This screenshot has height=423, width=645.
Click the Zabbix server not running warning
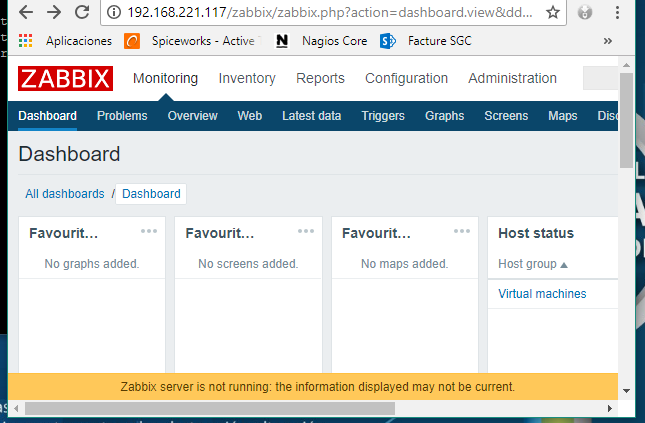pos(313,386)
